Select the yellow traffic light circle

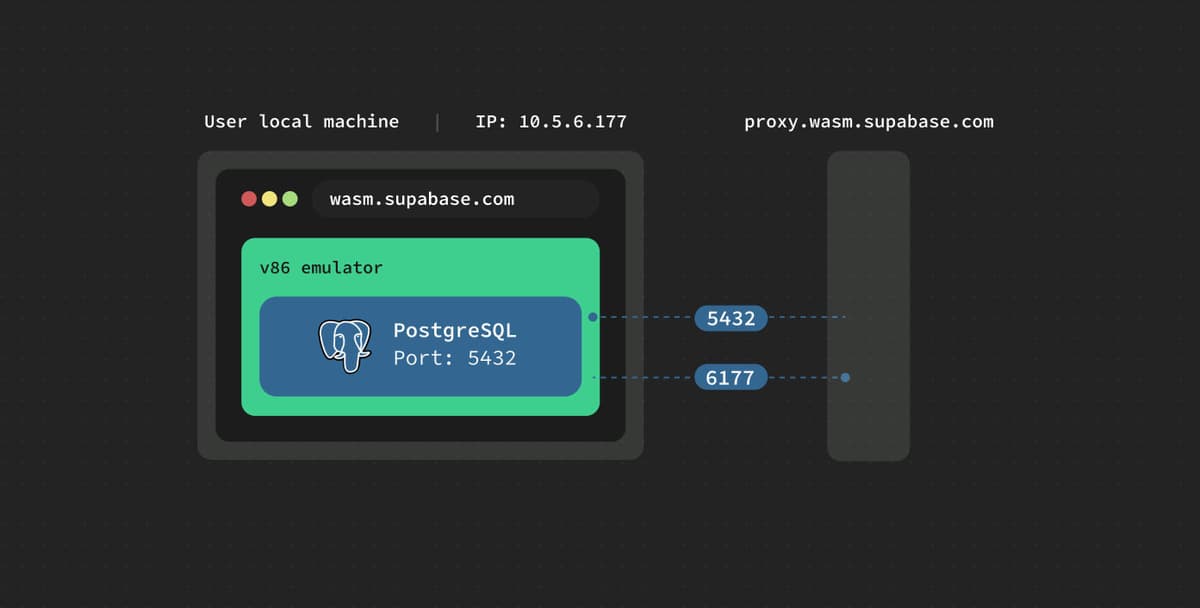pos(269,199)
